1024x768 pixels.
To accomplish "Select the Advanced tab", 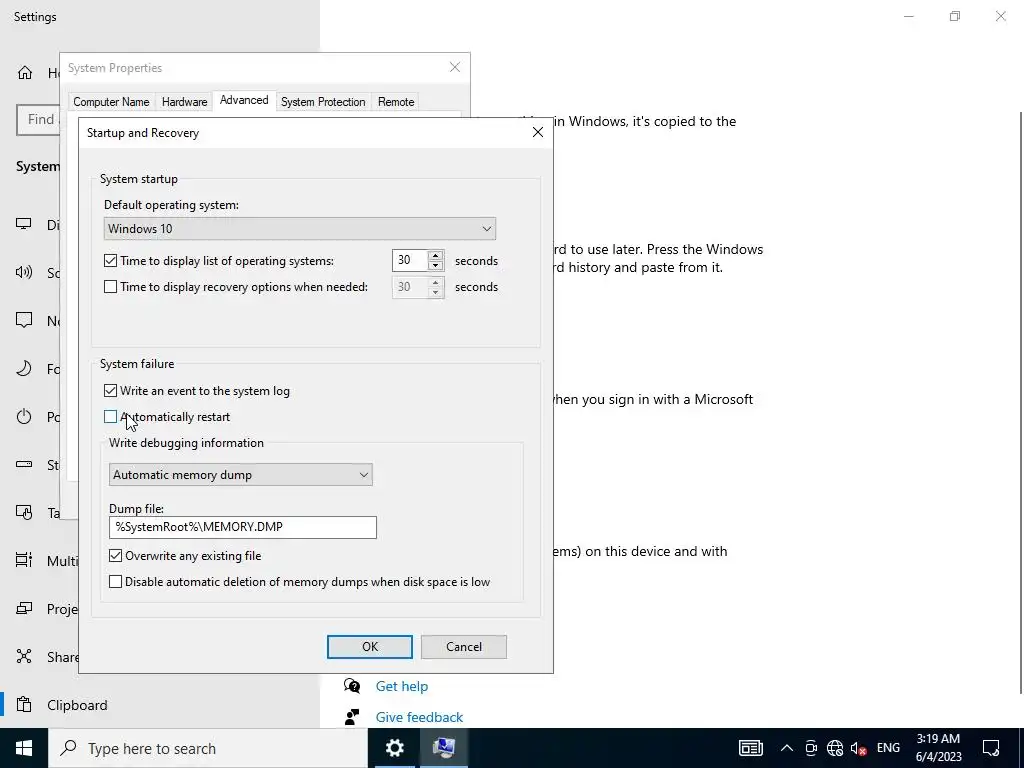I will click(244, 100).
